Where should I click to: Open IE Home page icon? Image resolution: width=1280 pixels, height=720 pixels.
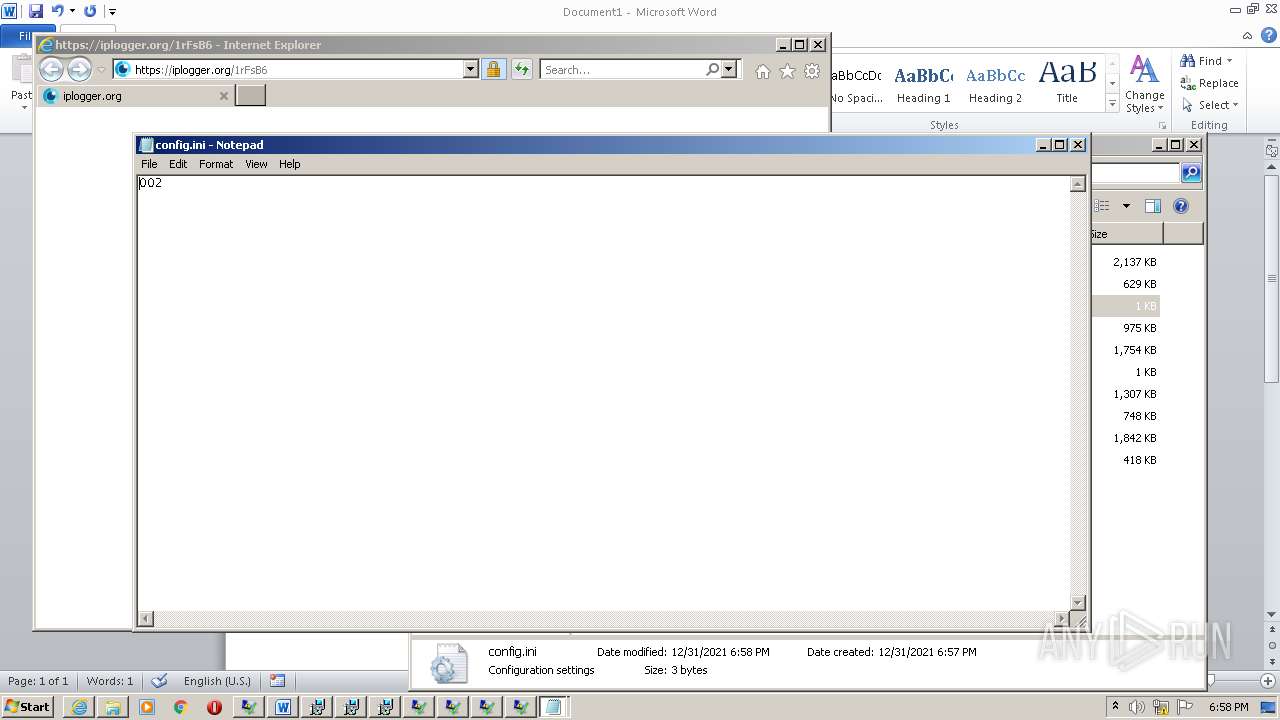(763, 71)
